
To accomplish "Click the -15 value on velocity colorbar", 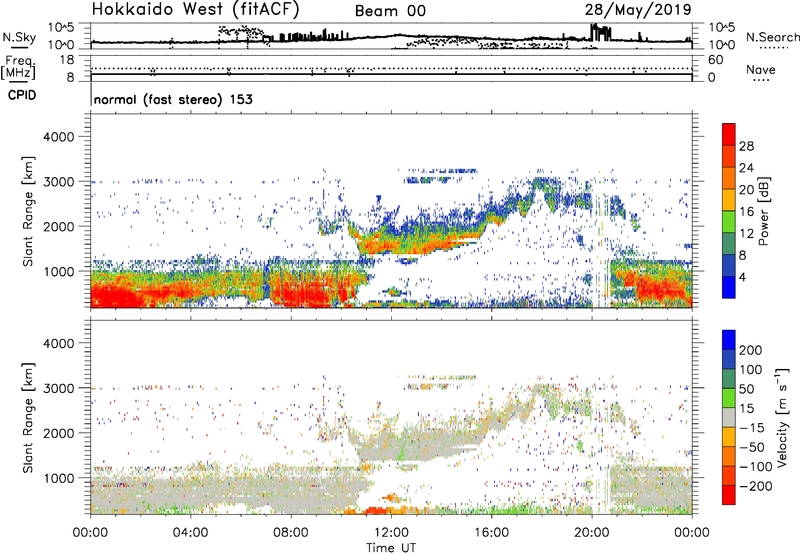I will pyautogui.click(x=752, y=428).
